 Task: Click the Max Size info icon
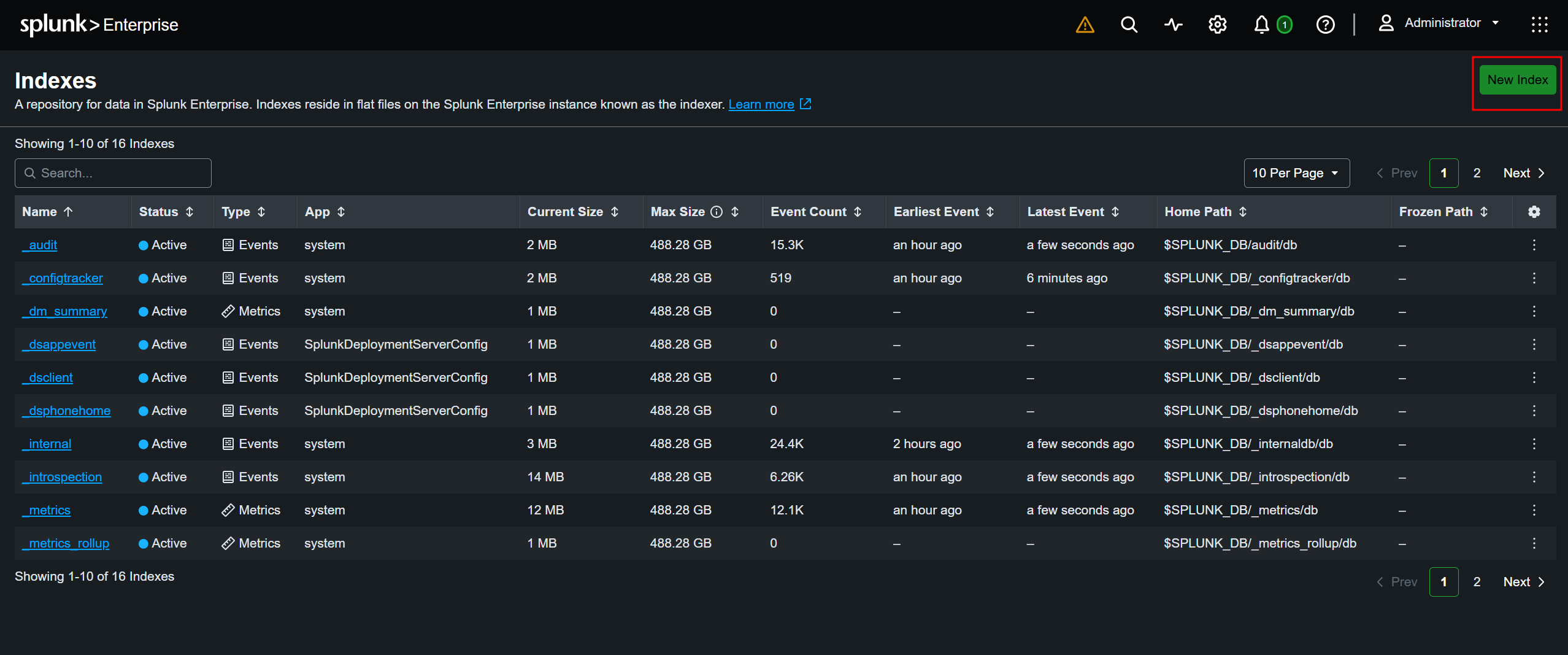716,212
